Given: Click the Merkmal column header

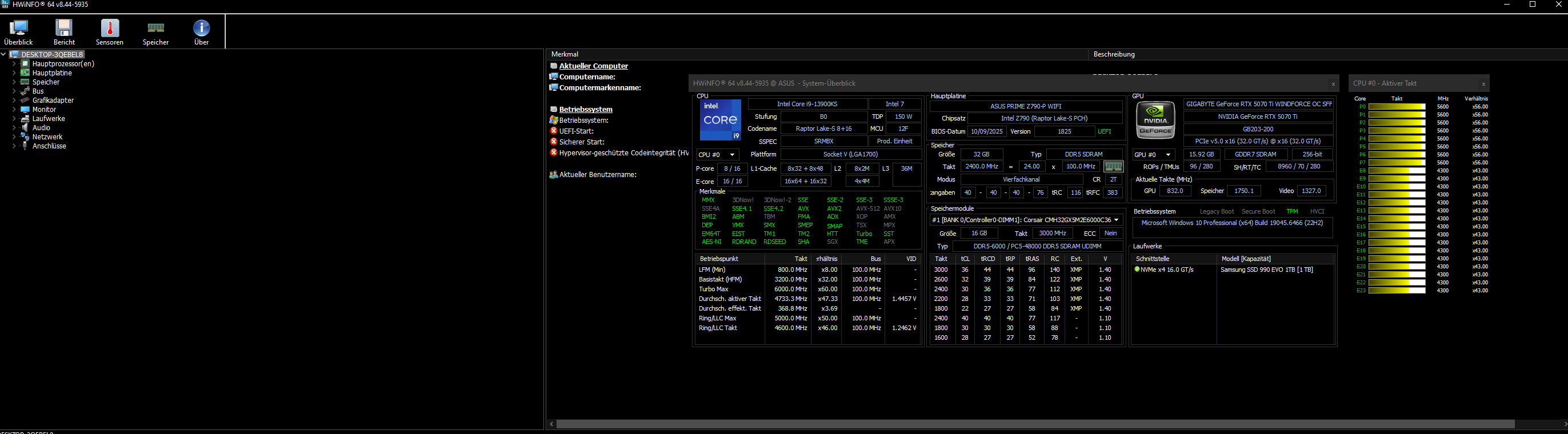Looking at the screenshot, I should point(818,54).
